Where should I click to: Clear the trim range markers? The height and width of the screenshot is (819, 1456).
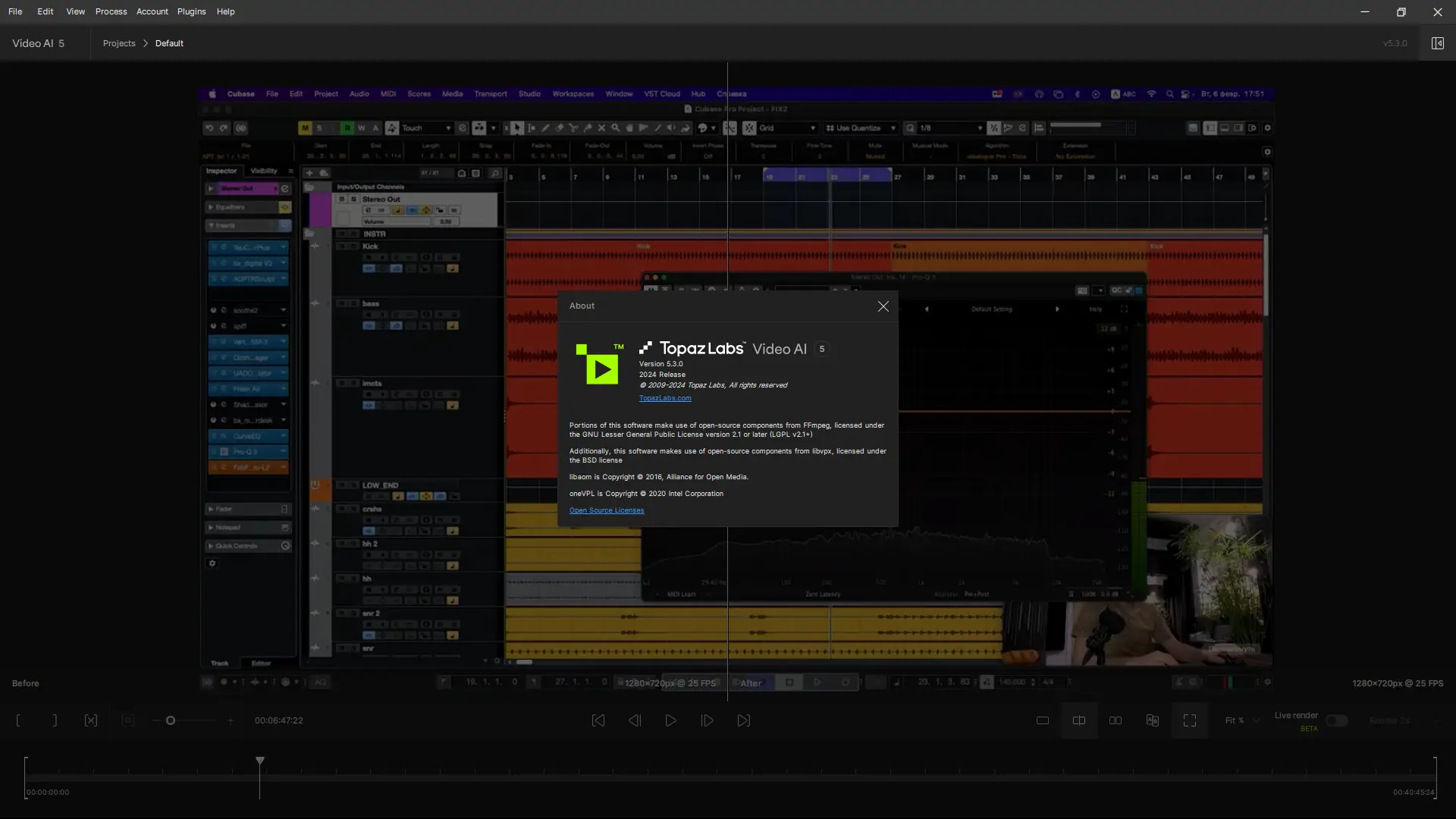91,720
